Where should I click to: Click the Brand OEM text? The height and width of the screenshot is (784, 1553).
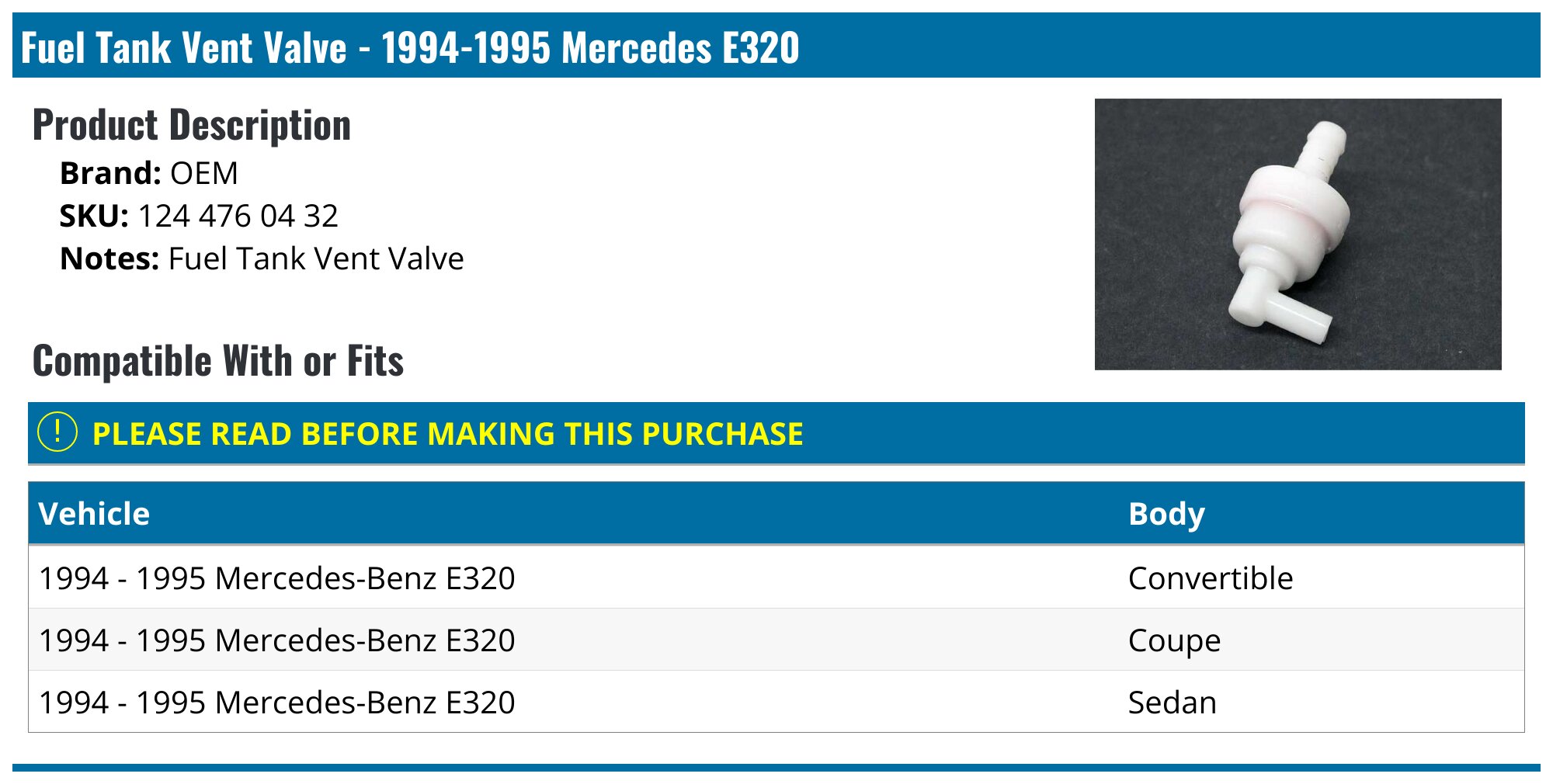coord(204,173)
